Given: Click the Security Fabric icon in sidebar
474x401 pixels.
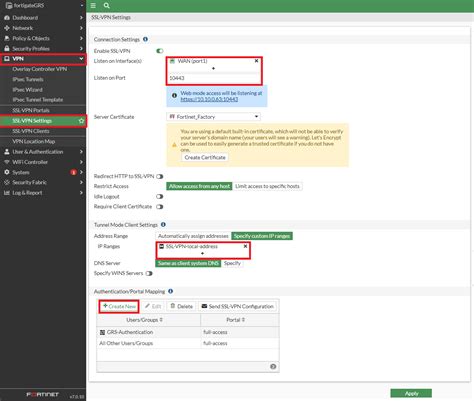Looking at the screenshot, I should point(7,182).
